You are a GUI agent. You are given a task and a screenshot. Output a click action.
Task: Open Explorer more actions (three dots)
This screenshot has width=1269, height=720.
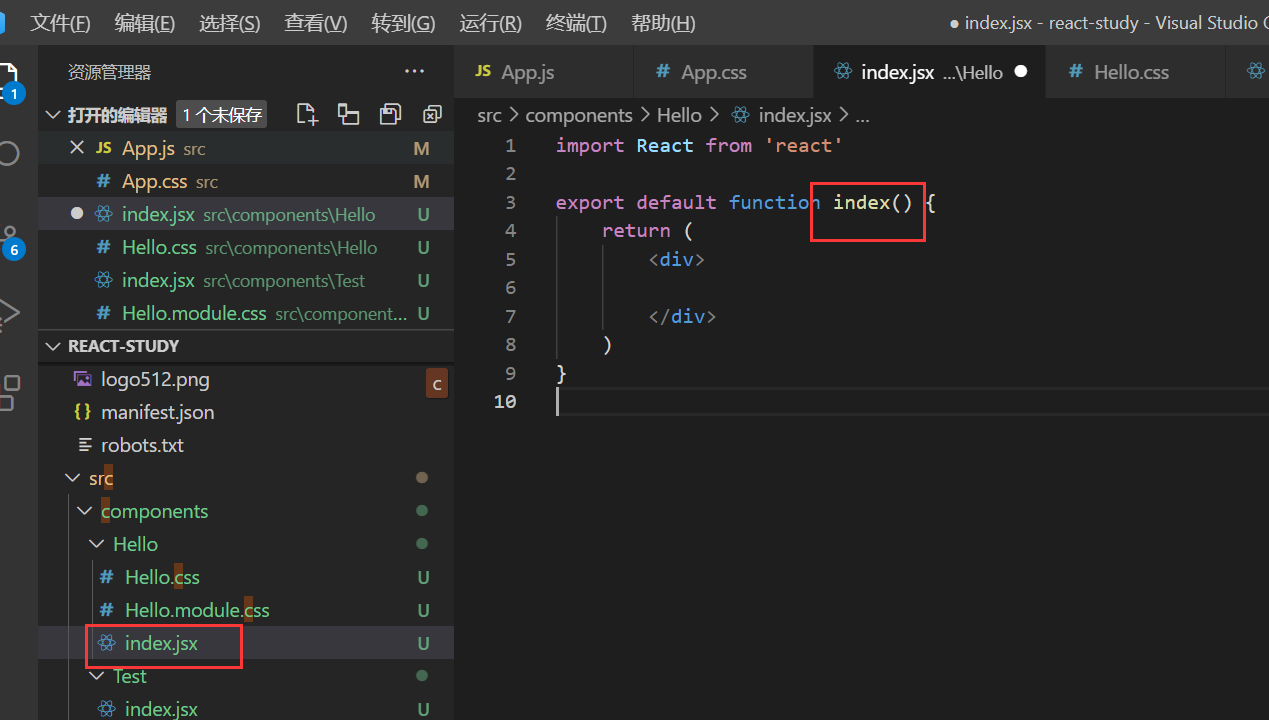point(414,72)
